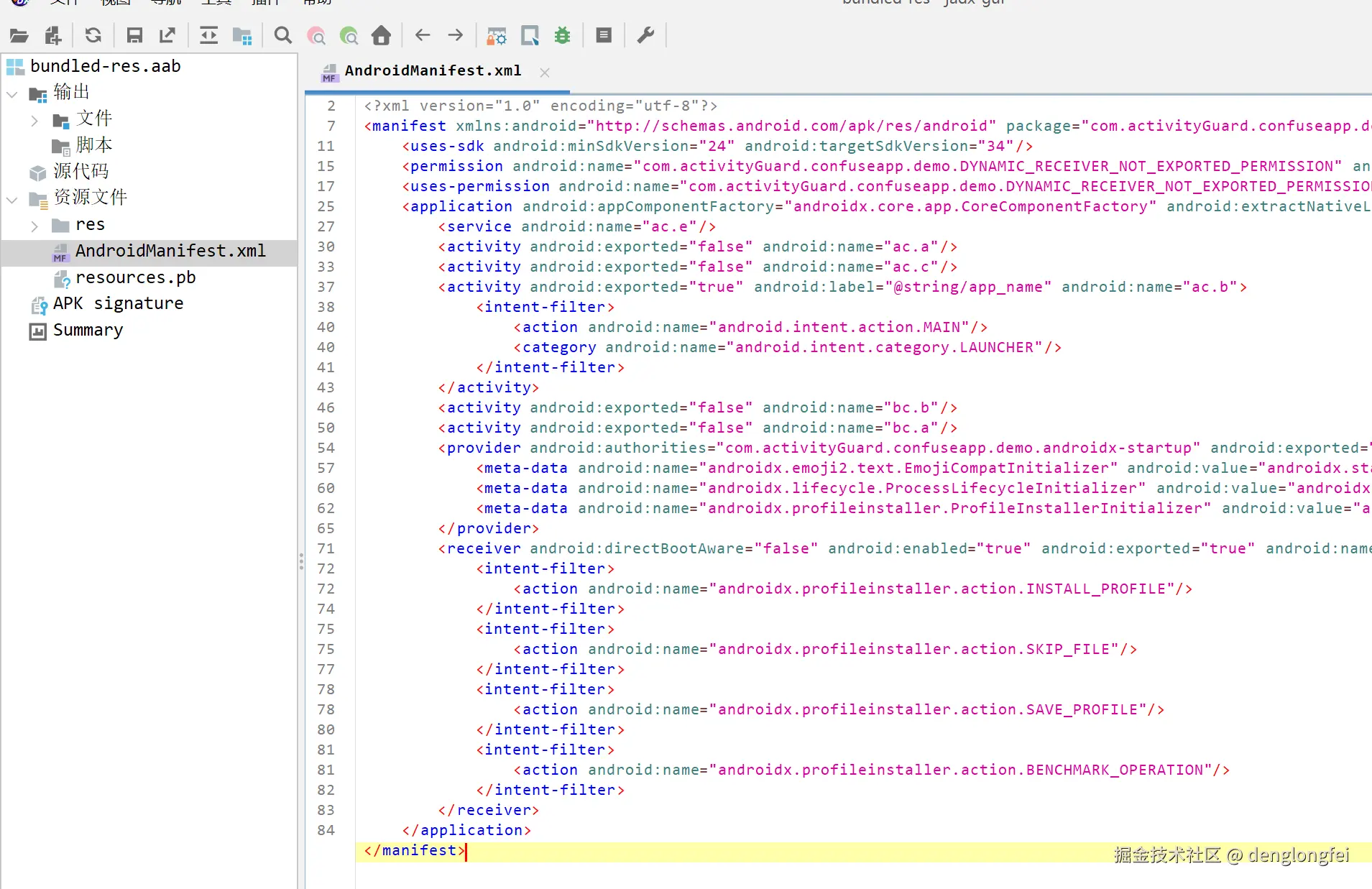Click the home/main activity toolbar icon

click(382, 35)
